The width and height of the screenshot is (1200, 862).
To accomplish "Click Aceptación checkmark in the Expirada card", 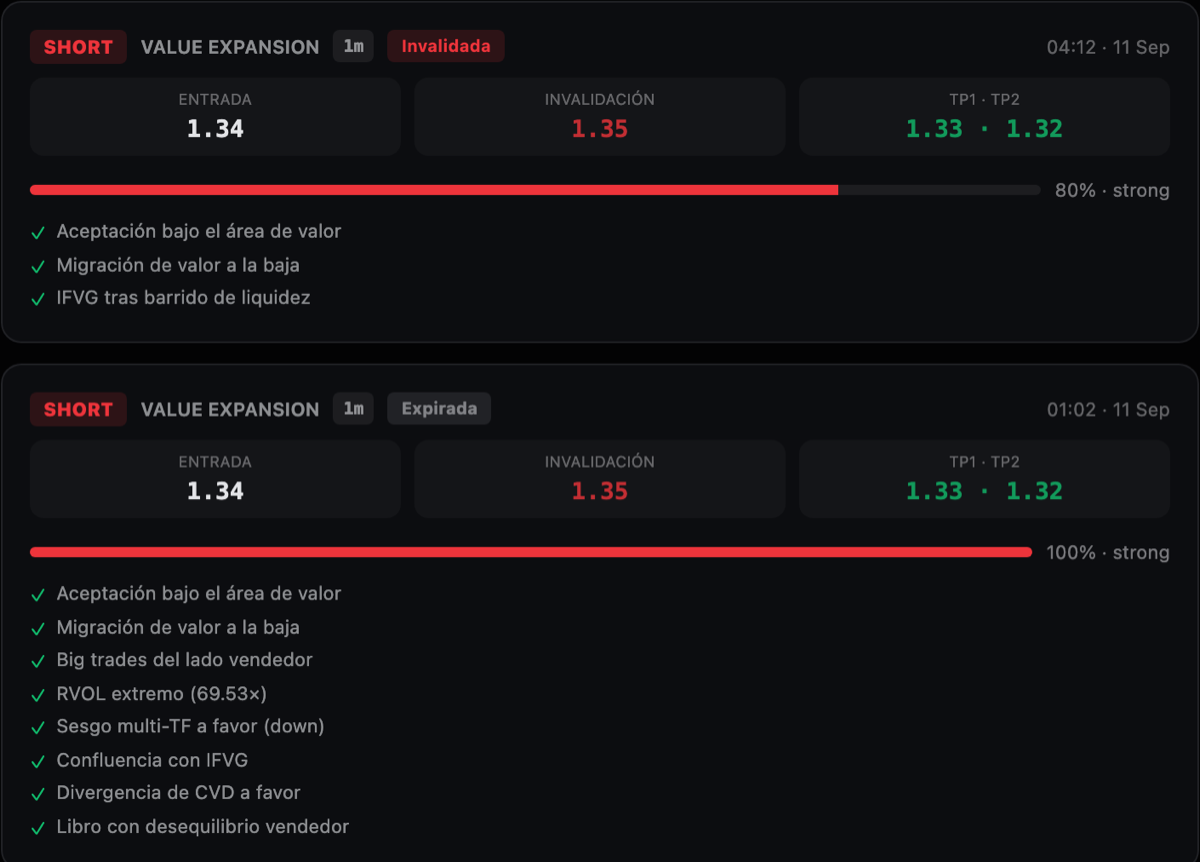I will [38, 595].
